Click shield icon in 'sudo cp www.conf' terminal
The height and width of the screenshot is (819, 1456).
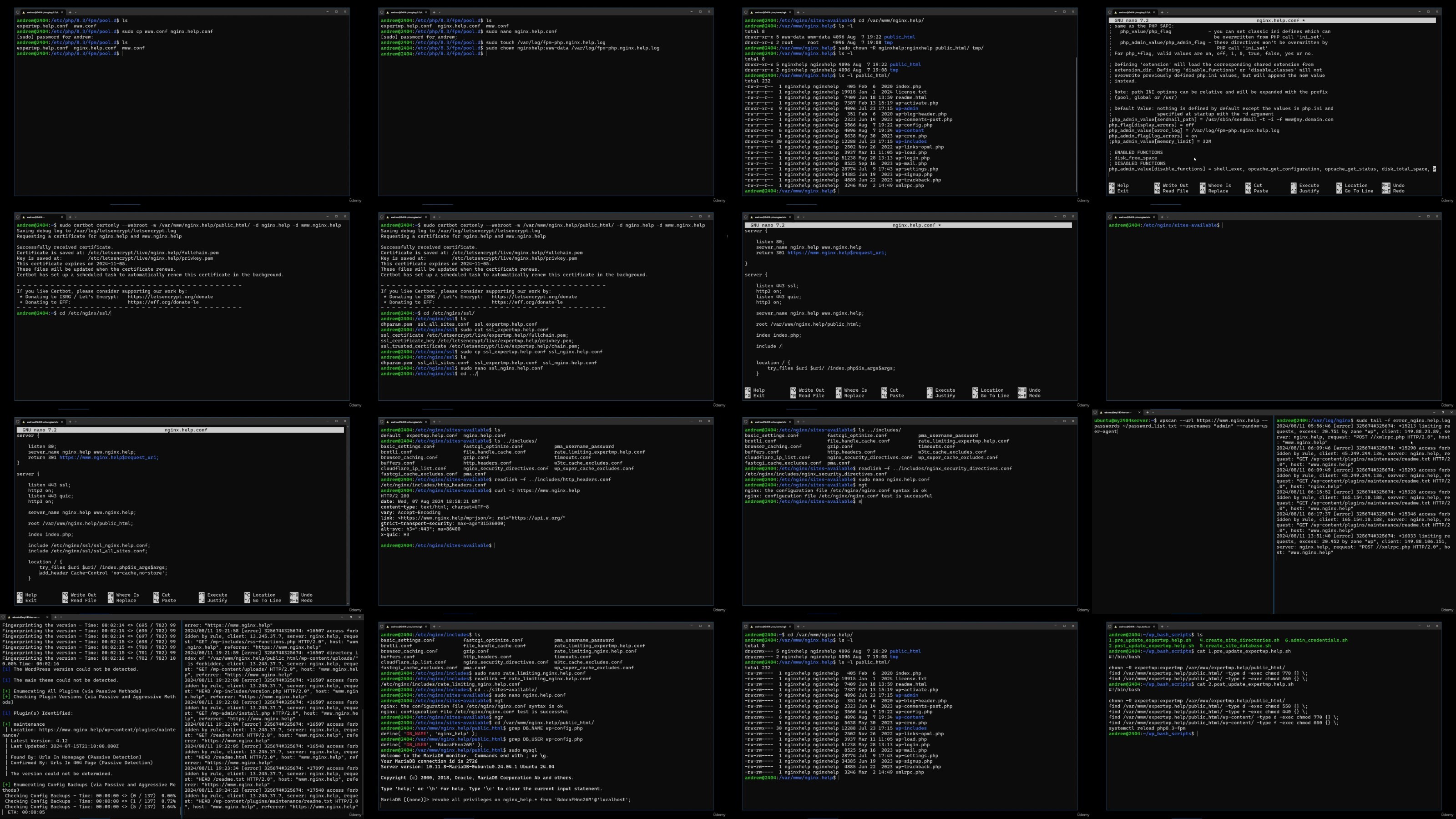coord(18,12)
